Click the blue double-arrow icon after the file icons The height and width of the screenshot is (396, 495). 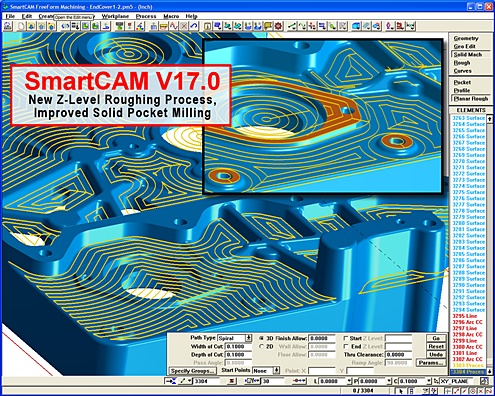pos(65,26)
